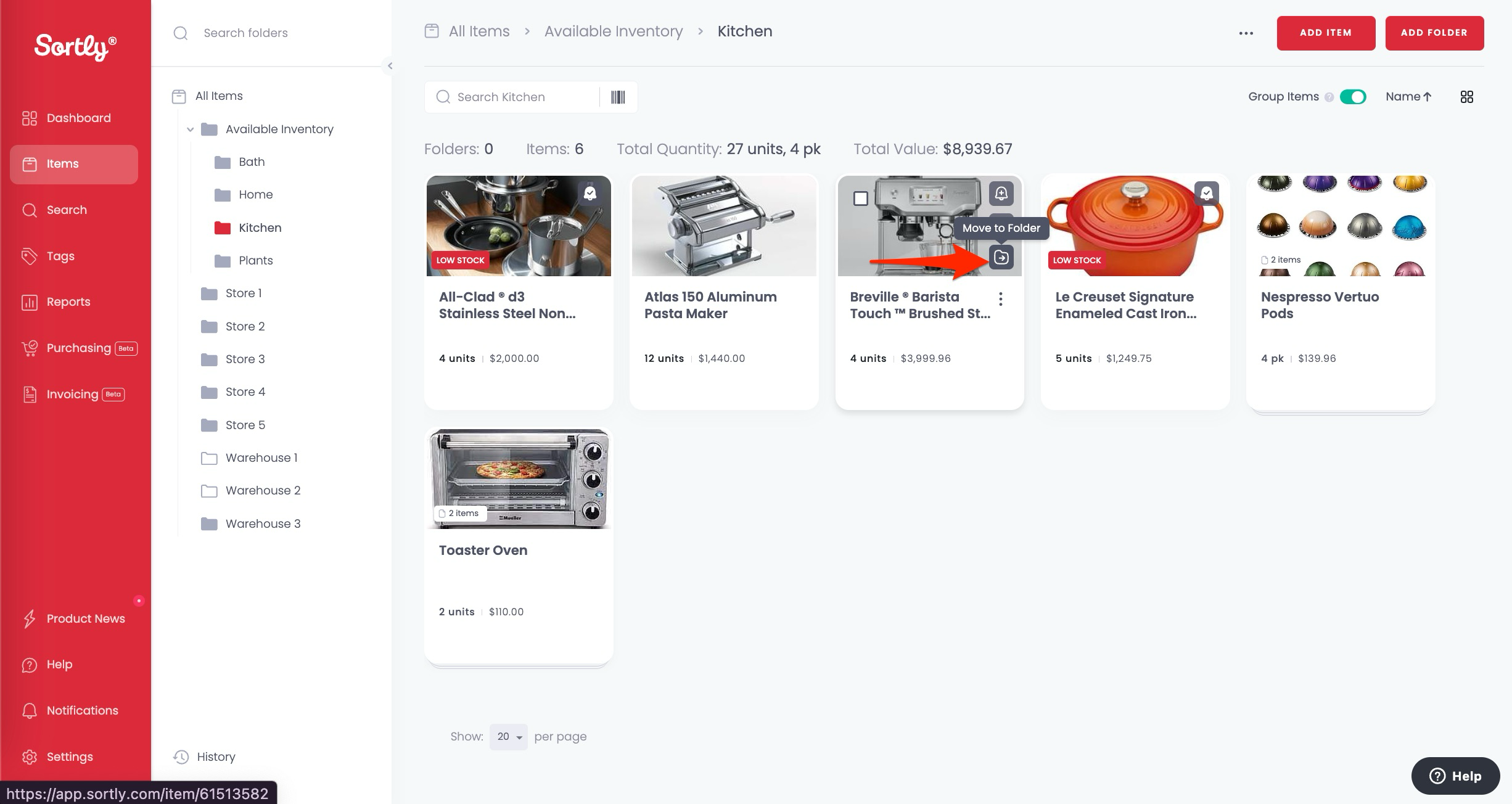The width and height of the screenshot is (1512, 804).
Task: Open the Help chat widget
Action: pos(1456,776)
